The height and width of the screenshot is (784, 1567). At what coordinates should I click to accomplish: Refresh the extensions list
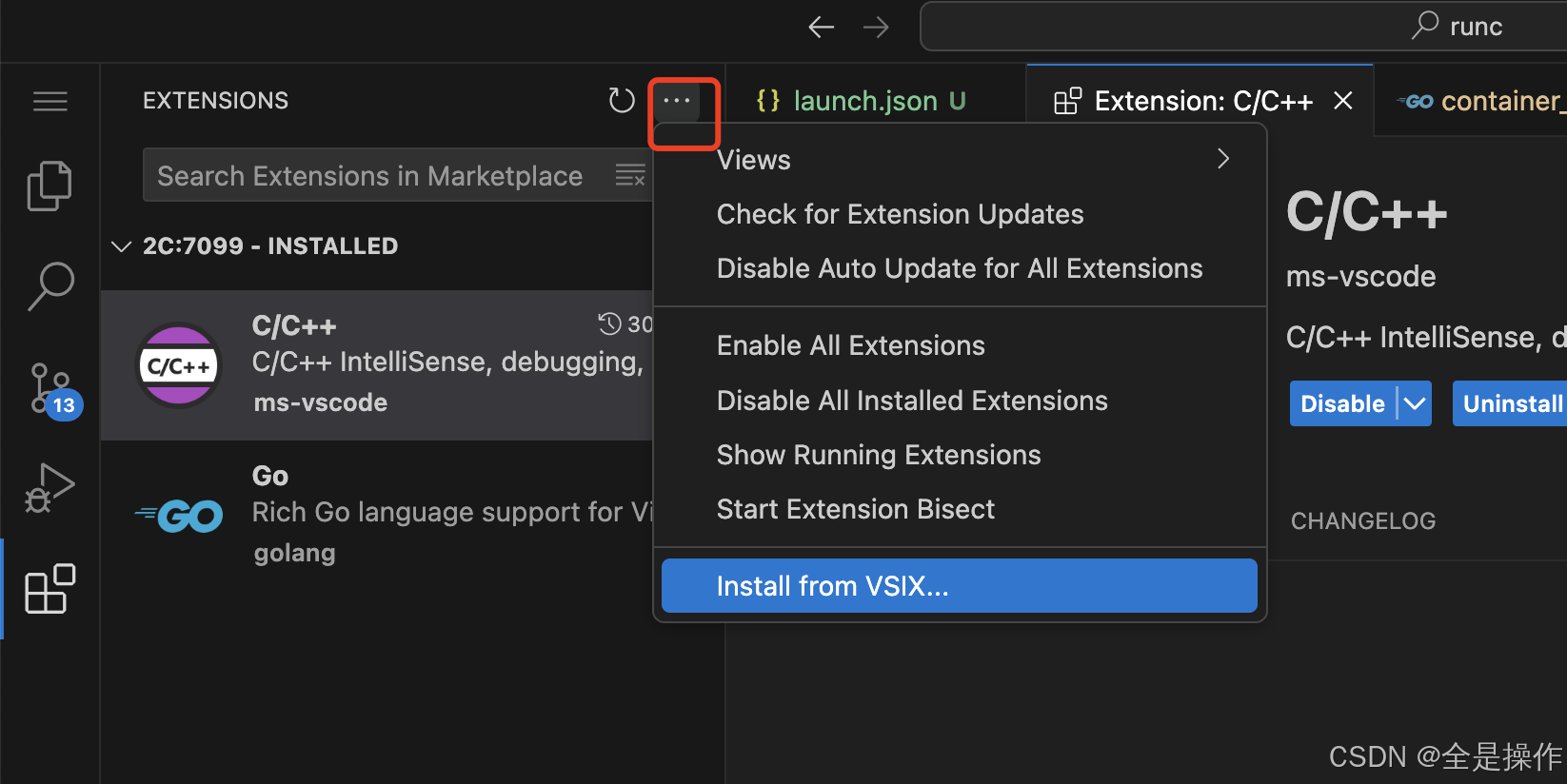(622, 100)
